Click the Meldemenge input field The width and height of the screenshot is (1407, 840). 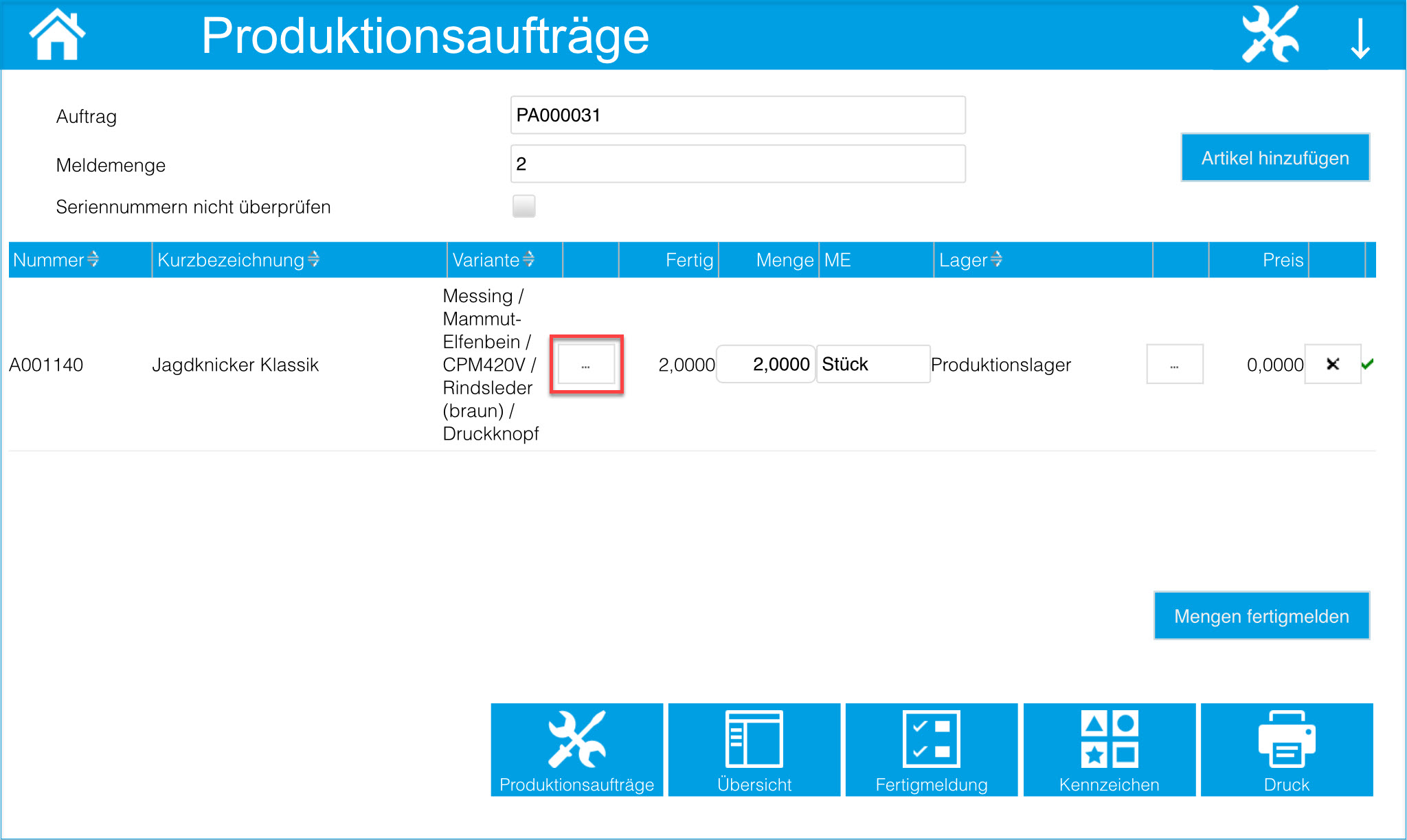pos(737,163)
